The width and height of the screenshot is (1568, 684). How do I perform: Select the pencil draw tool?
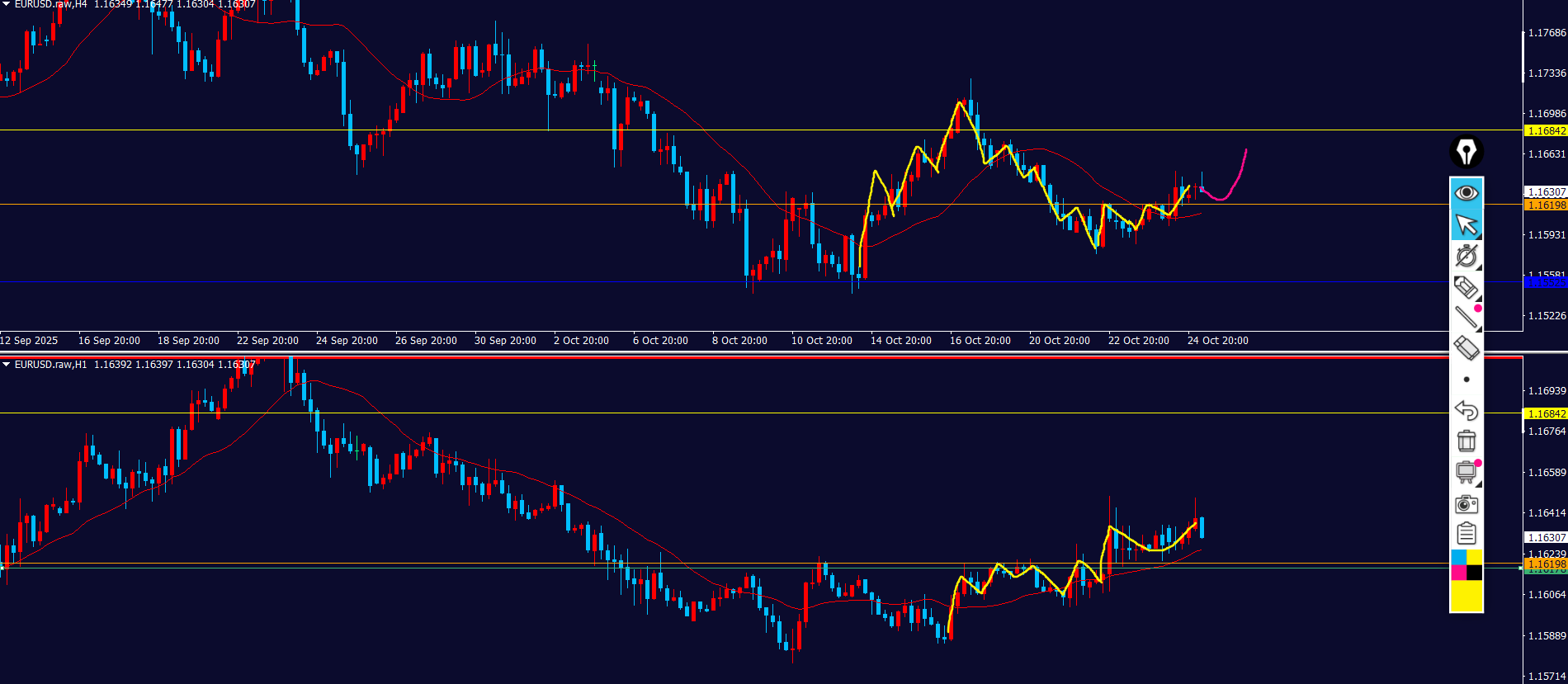coord(1466,287)
